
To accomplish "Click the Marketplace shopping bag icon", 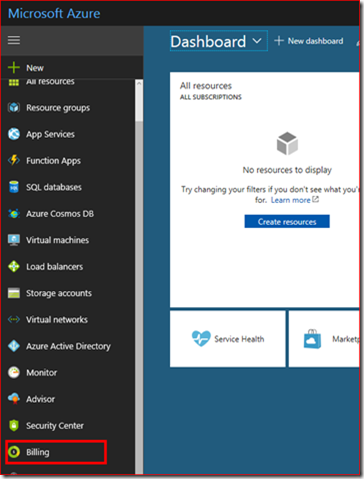I will click(x=312, y=339).
